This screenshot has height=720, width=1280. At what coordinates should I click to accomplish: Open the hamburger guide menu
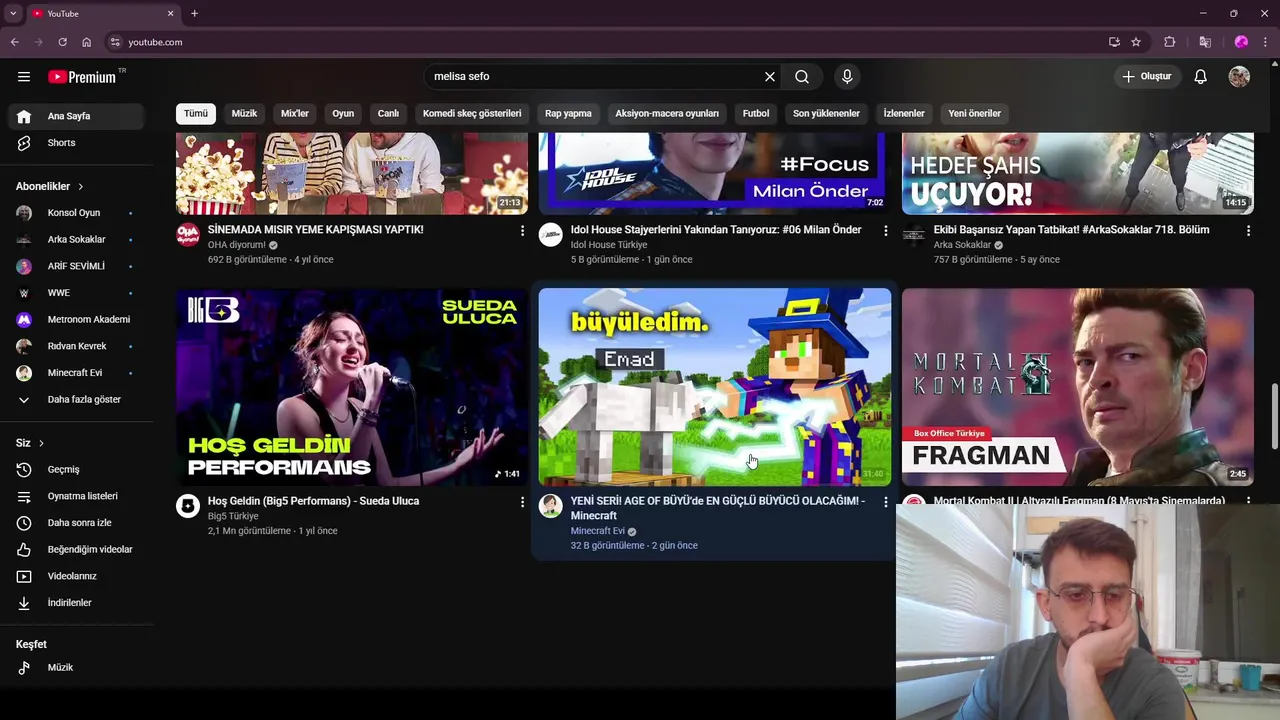[24, 77]
